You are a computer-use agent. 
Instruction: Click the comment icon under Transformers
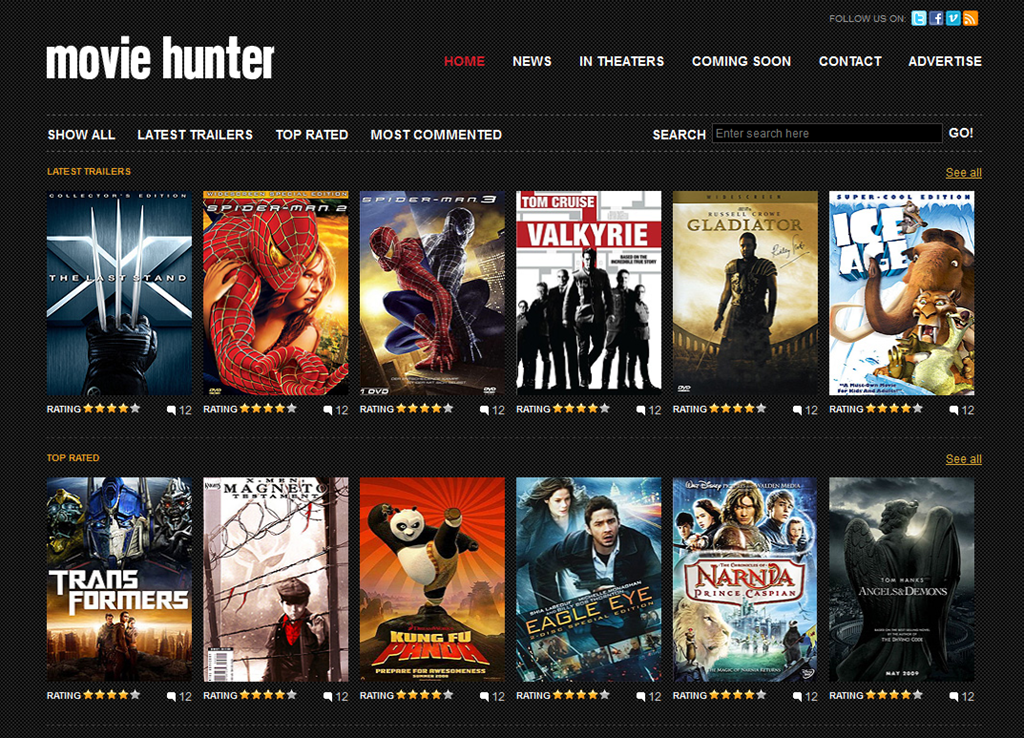pyautogui.click(x=171, y=697)
